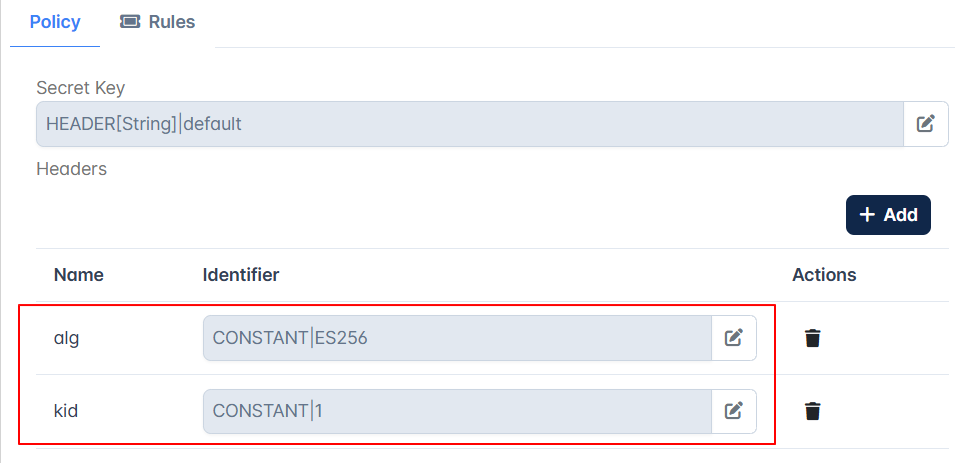Viewport: 955px width, 463px height.
Task: Open the Rules tab
Action: (157, 23)
